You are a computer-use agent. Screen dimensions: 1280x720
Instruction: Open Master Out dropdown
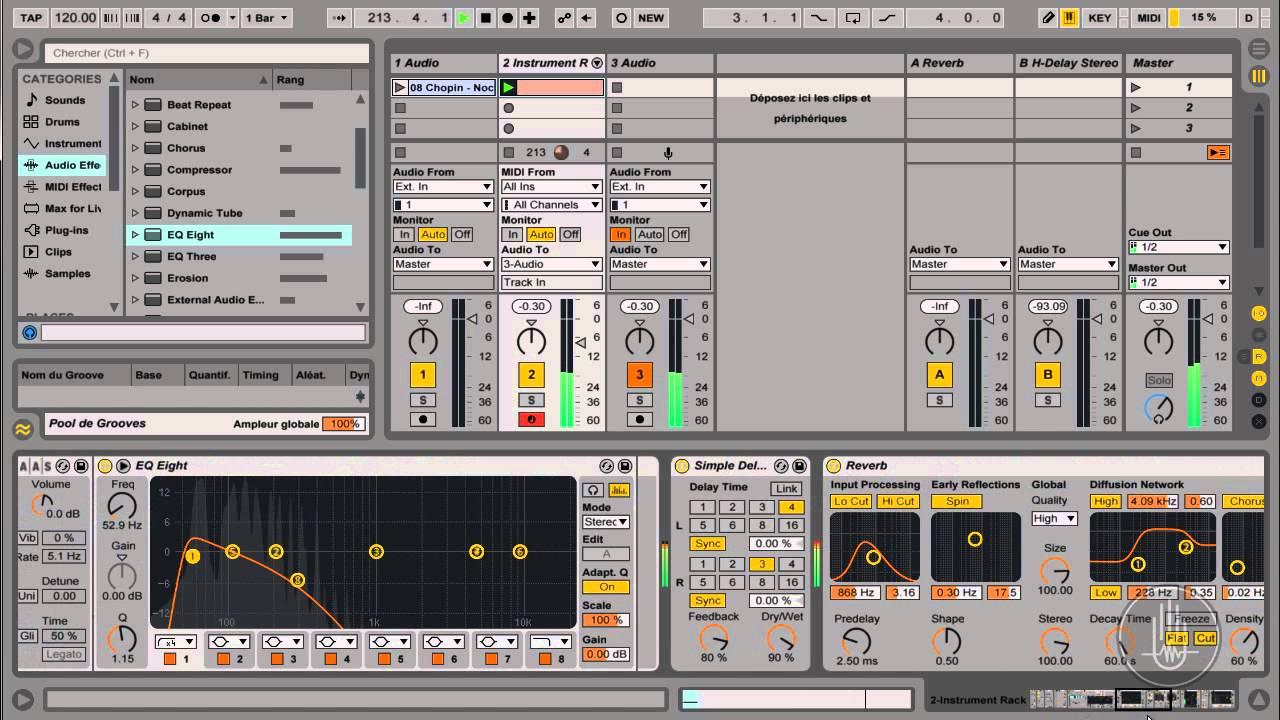pos(1179,283)
